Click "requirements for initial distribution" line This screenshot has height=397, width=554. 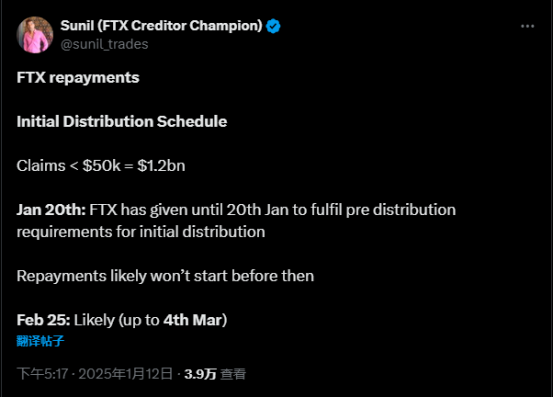point(141,232)
